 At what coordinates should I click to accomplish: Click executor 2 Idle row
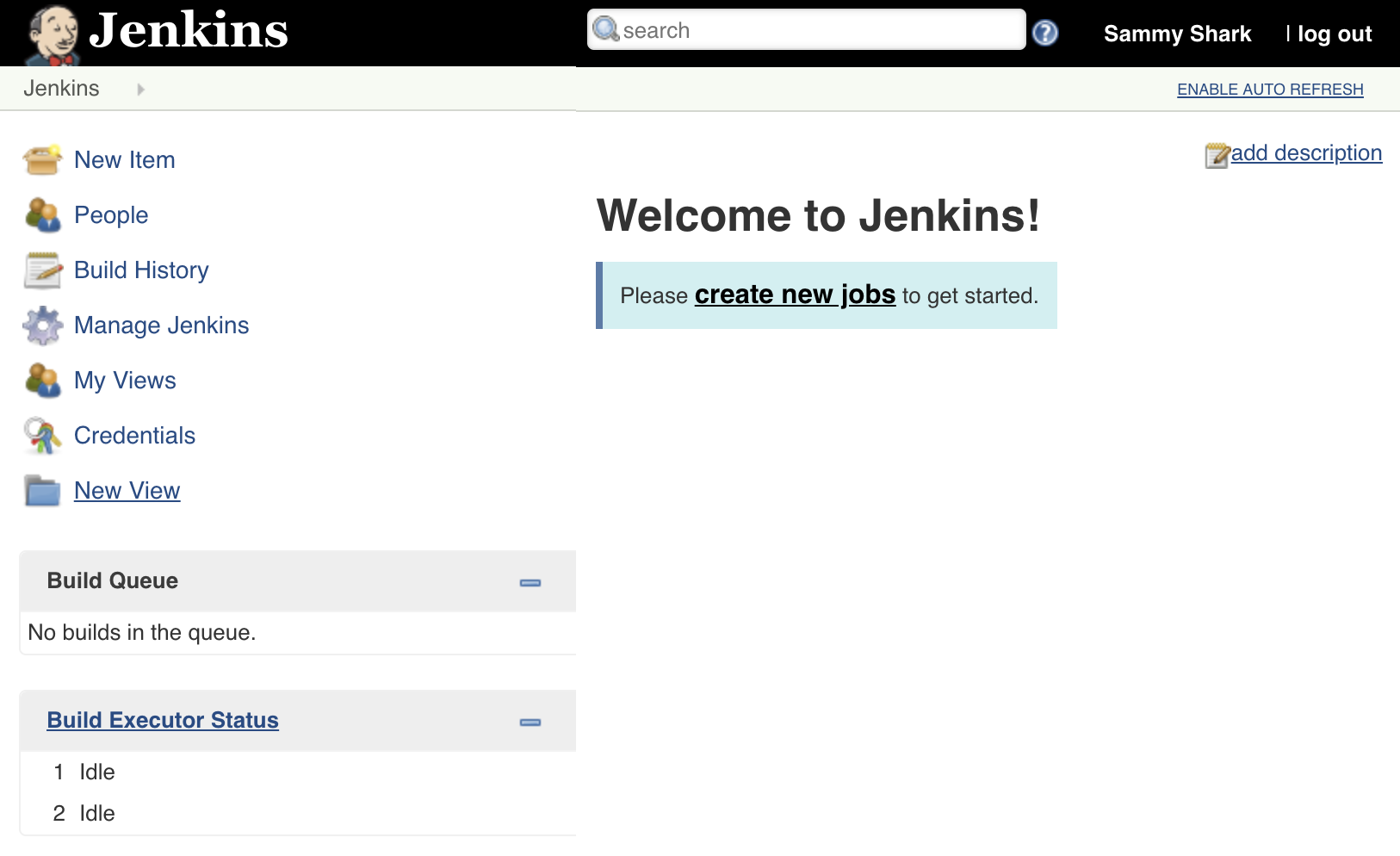298,814
